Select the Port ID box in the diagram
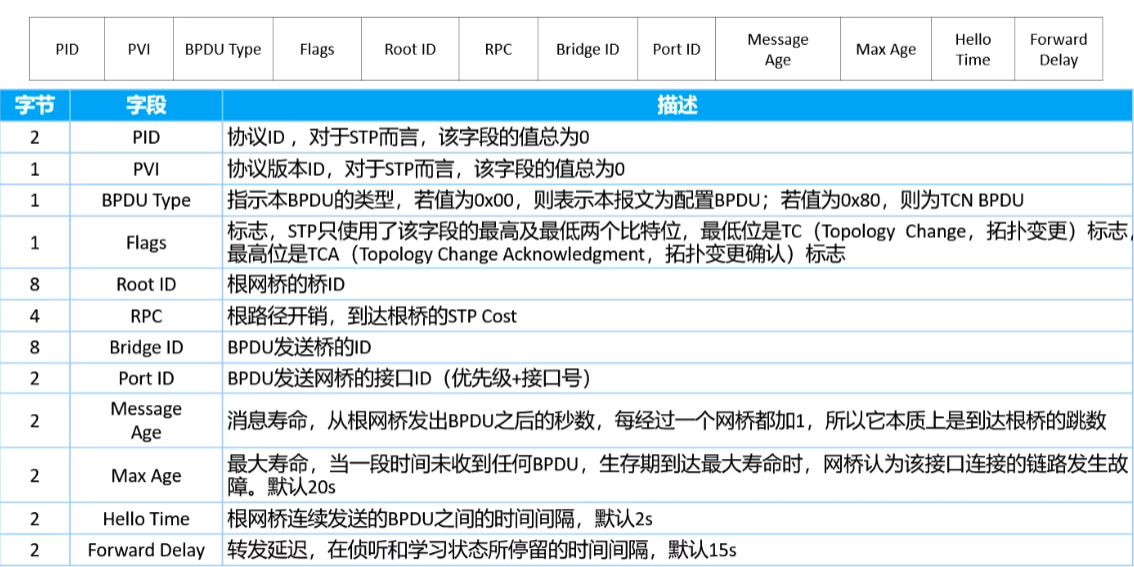This screenshot has height=567, width=1134. pos(676,50)
